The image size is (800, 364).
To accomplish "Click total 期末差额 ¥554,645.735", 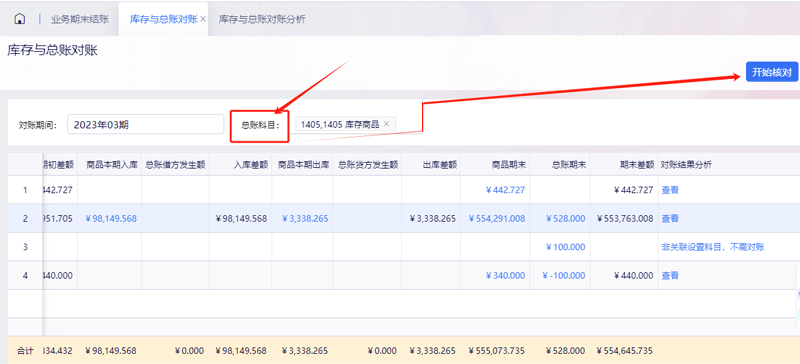I will pos(625,351).
